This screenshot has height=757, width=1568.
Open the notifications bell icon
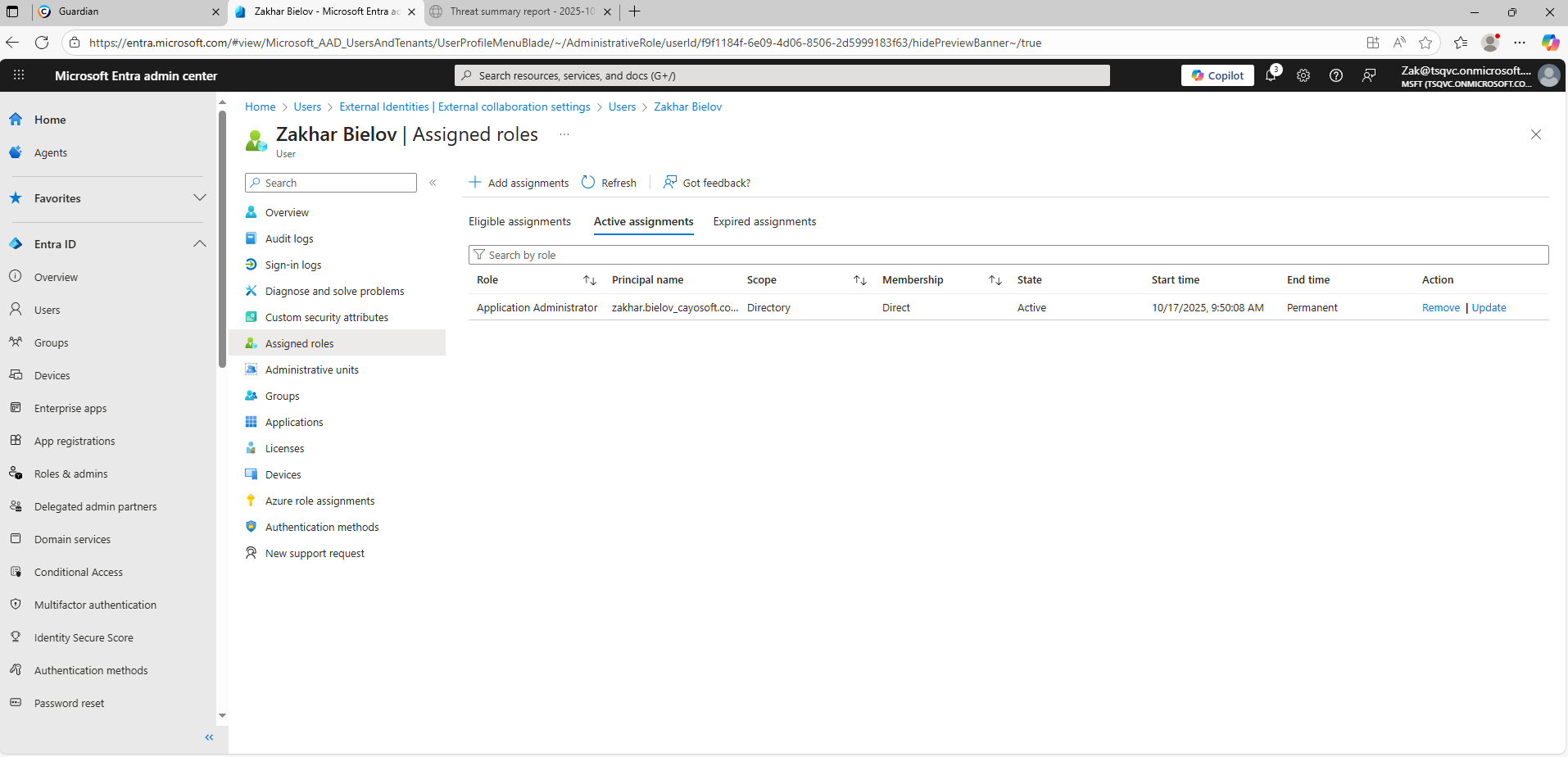click(x=1271, y=75)
